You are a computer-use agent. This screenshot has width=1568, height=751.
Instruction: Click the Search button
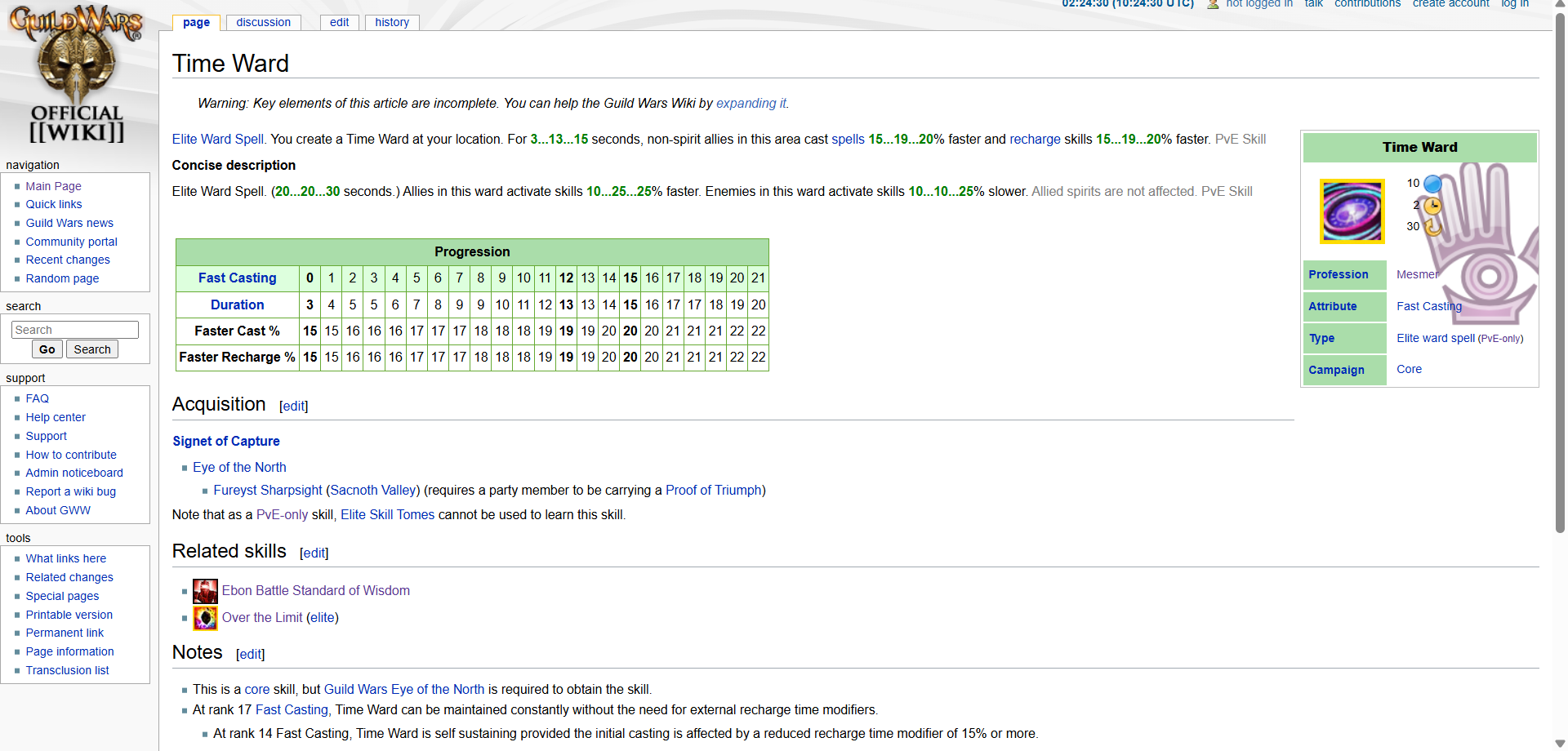click(x=92, y=349)
